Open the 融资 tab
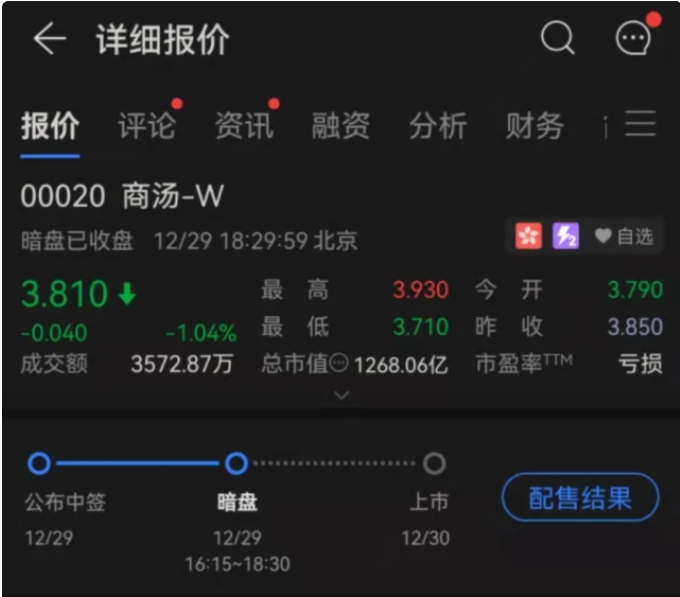 point(341,126)
